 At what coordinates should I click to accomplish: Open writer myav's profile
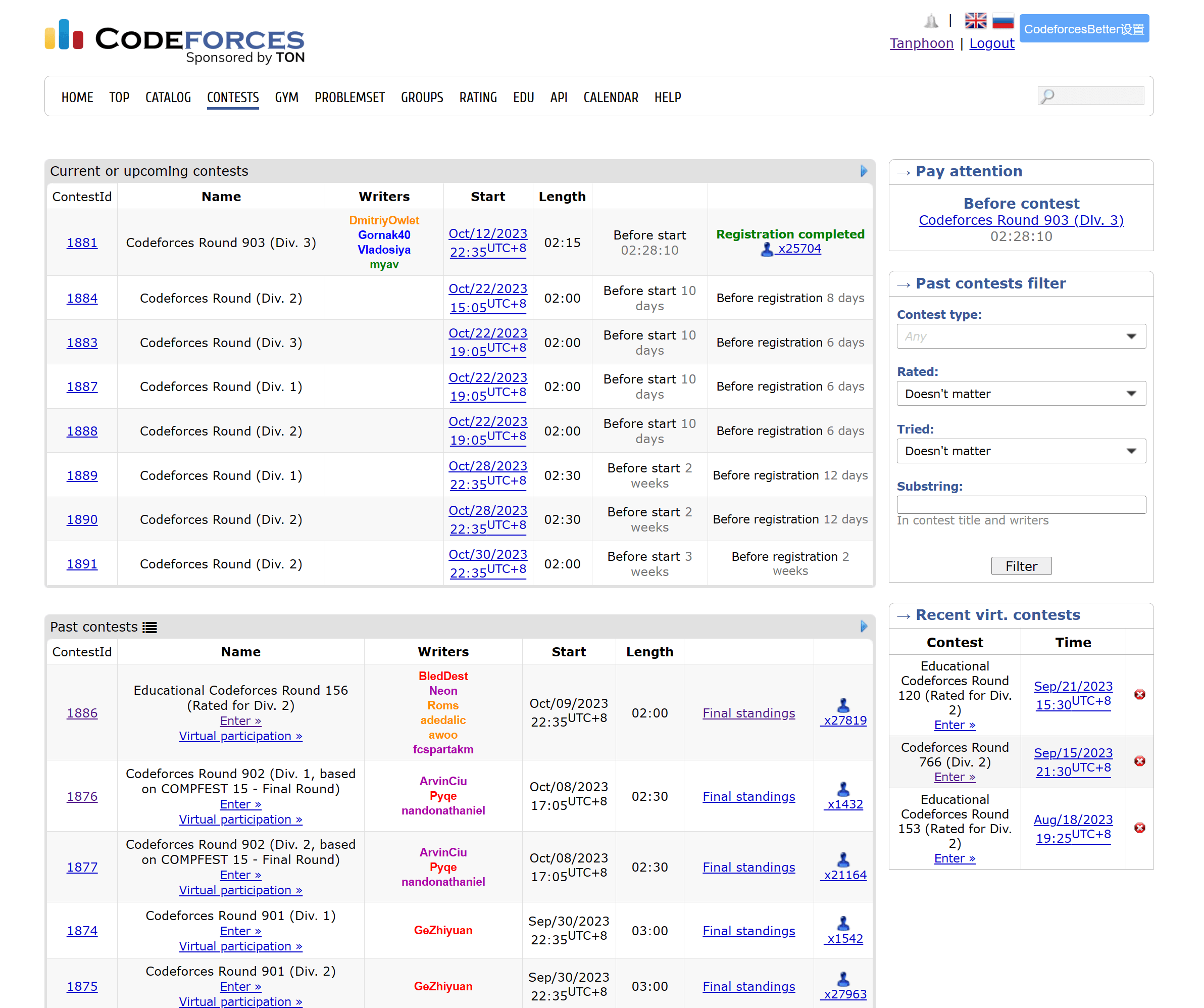384,264
